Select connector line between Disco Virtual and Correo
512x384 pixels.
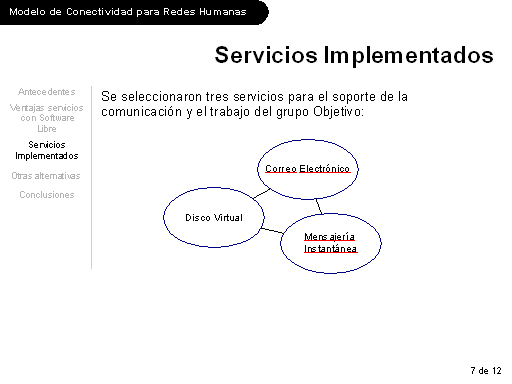tap(262, 194)
